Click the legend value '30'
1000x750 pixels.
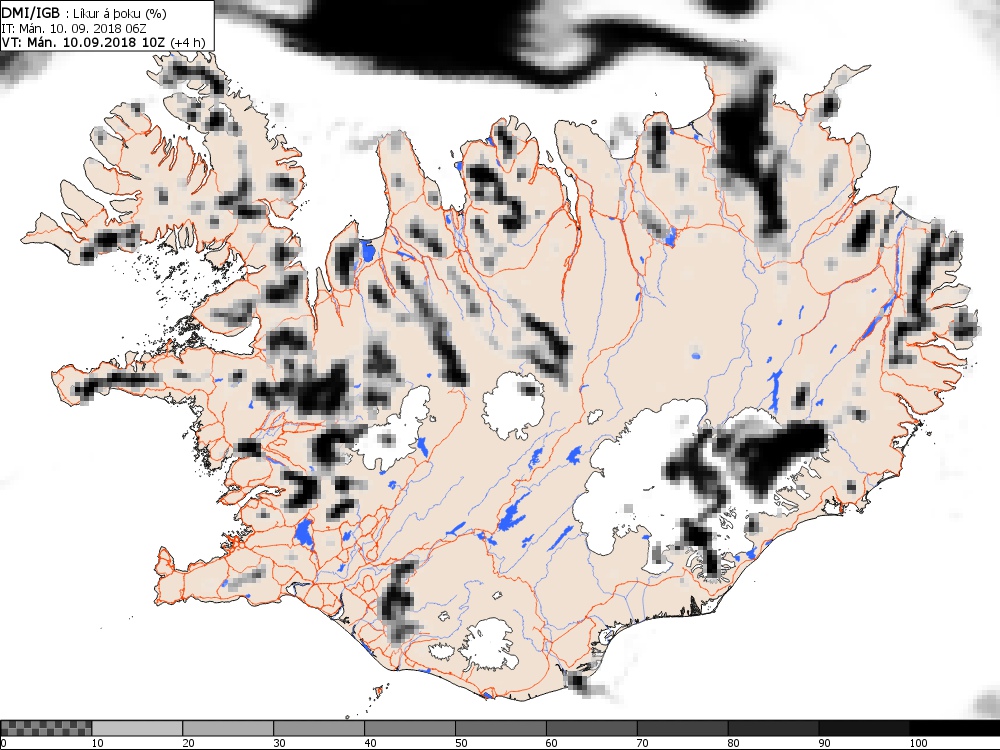[279, 743]
